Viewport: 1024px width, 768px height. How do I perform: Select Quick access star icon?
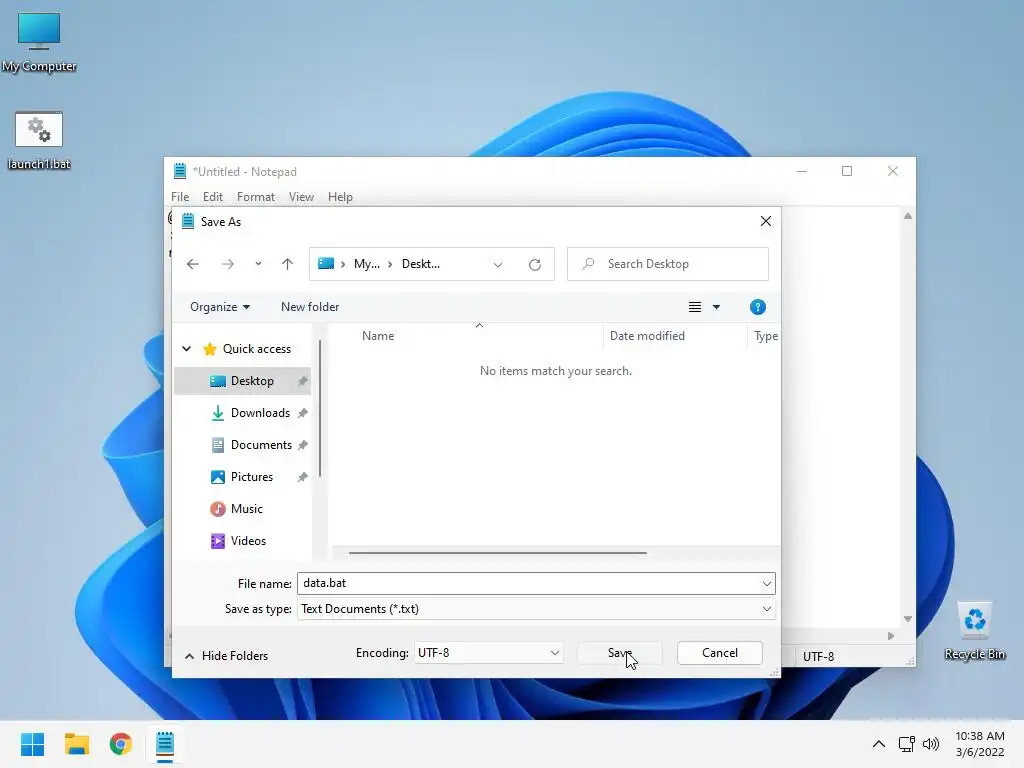coord(210,349)
